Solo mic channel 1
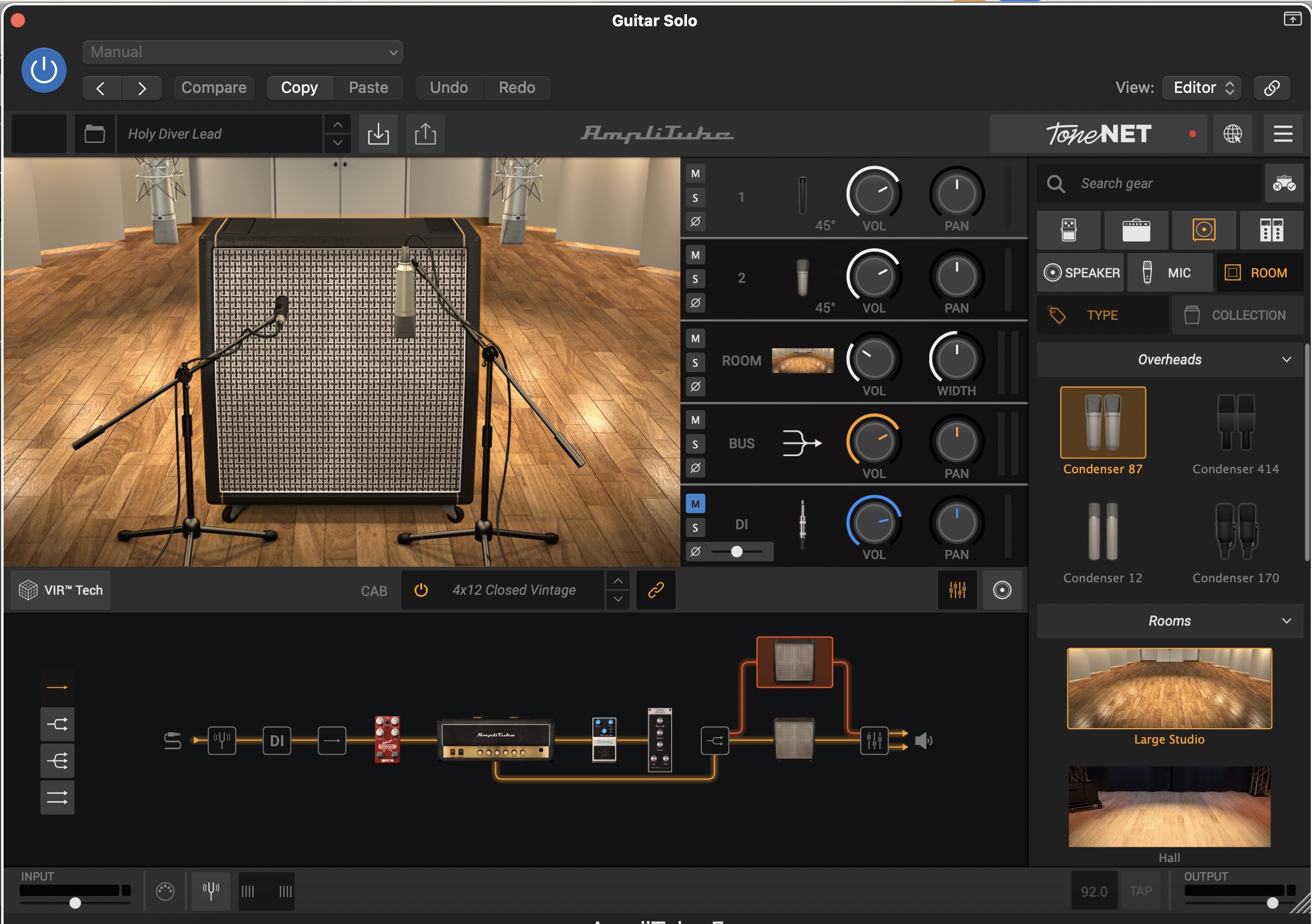Screen dimensions: 1312x924 pyautogui.click(x=695, y=198)
